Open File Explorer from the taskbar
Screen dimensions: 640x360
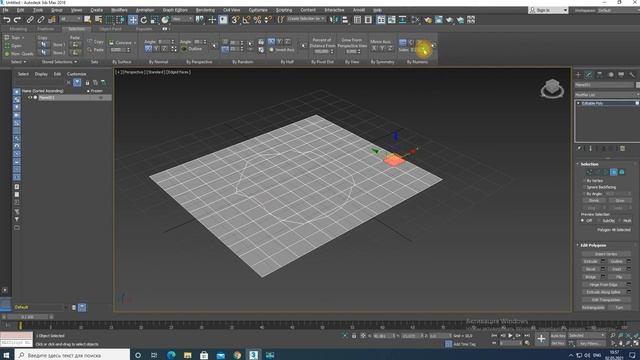click(x=187, y=355)
